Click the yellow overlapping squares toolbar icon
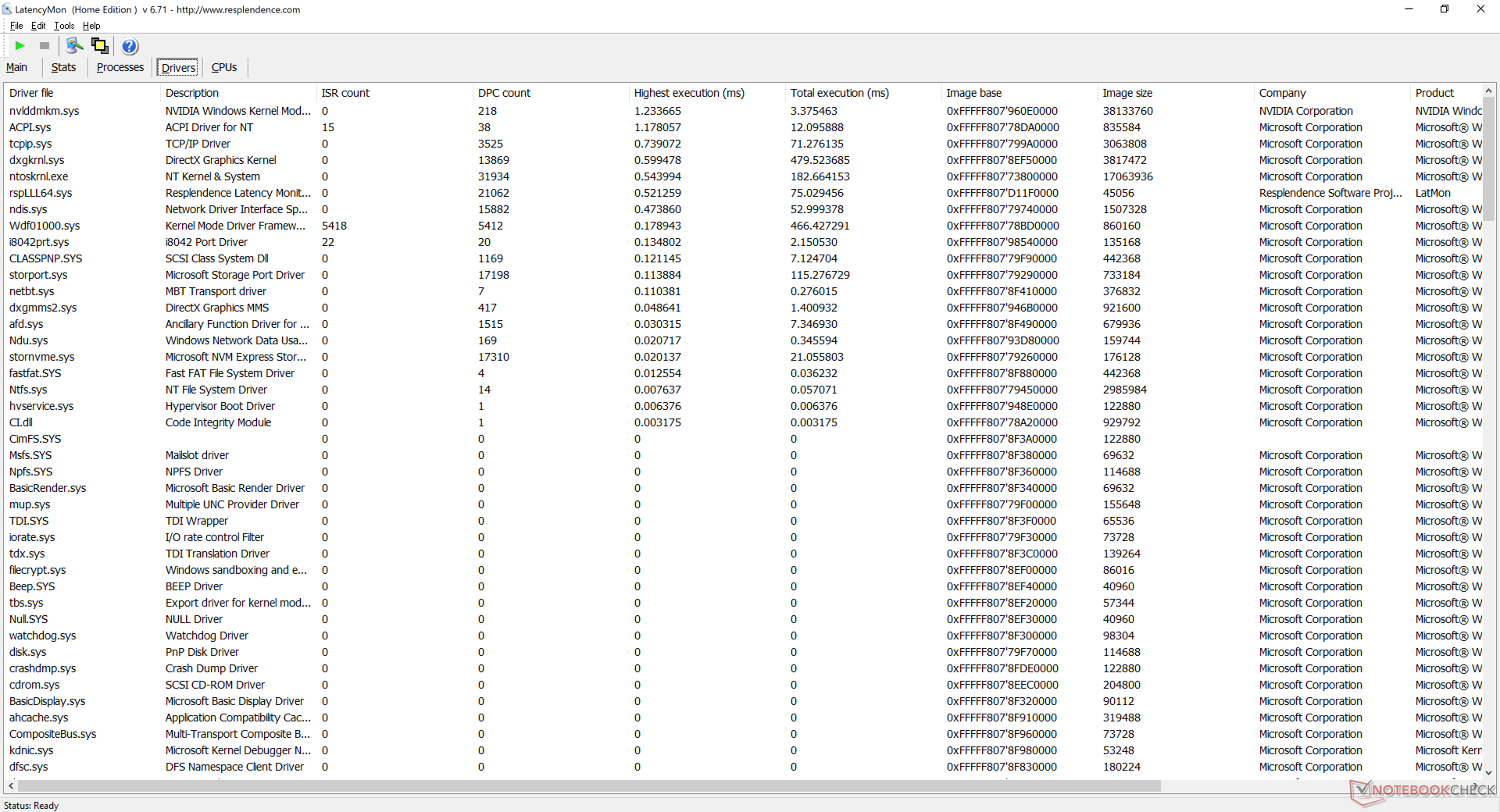Viewport: 1500px width, 812px height. pyautogui.click(x=100, y=46)
